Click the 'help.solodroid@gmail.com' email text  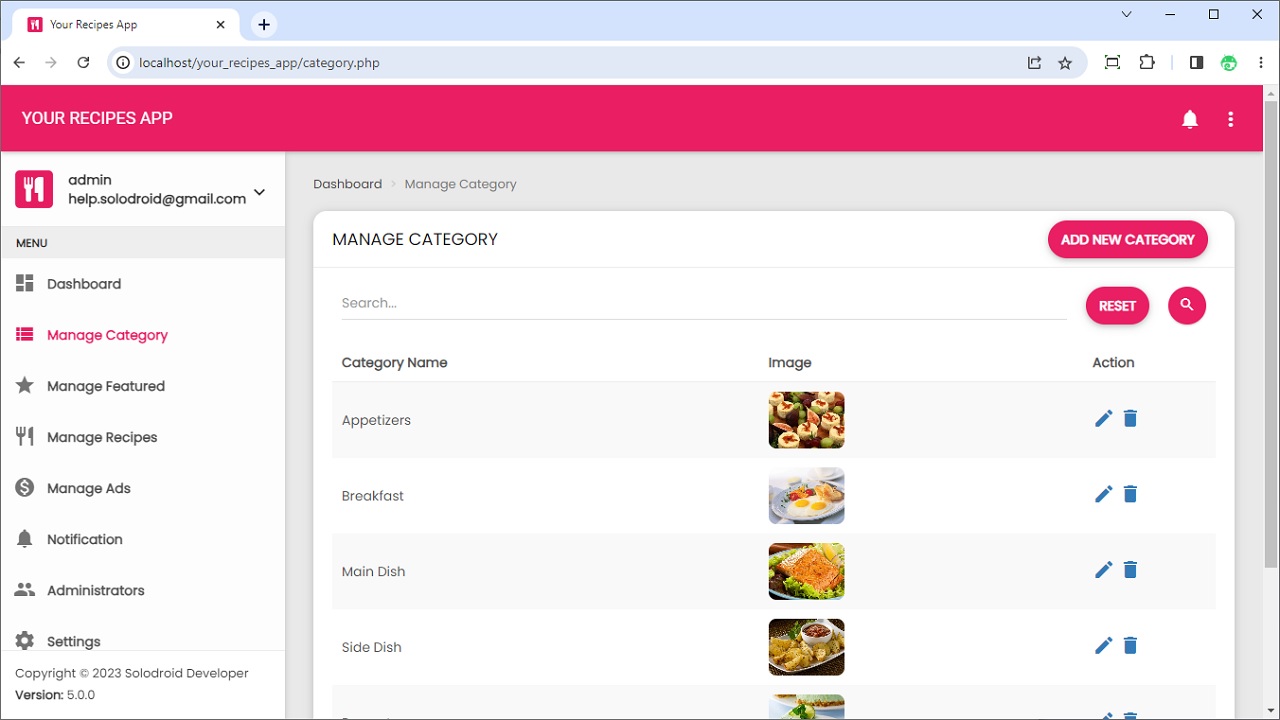click(157, 199)
